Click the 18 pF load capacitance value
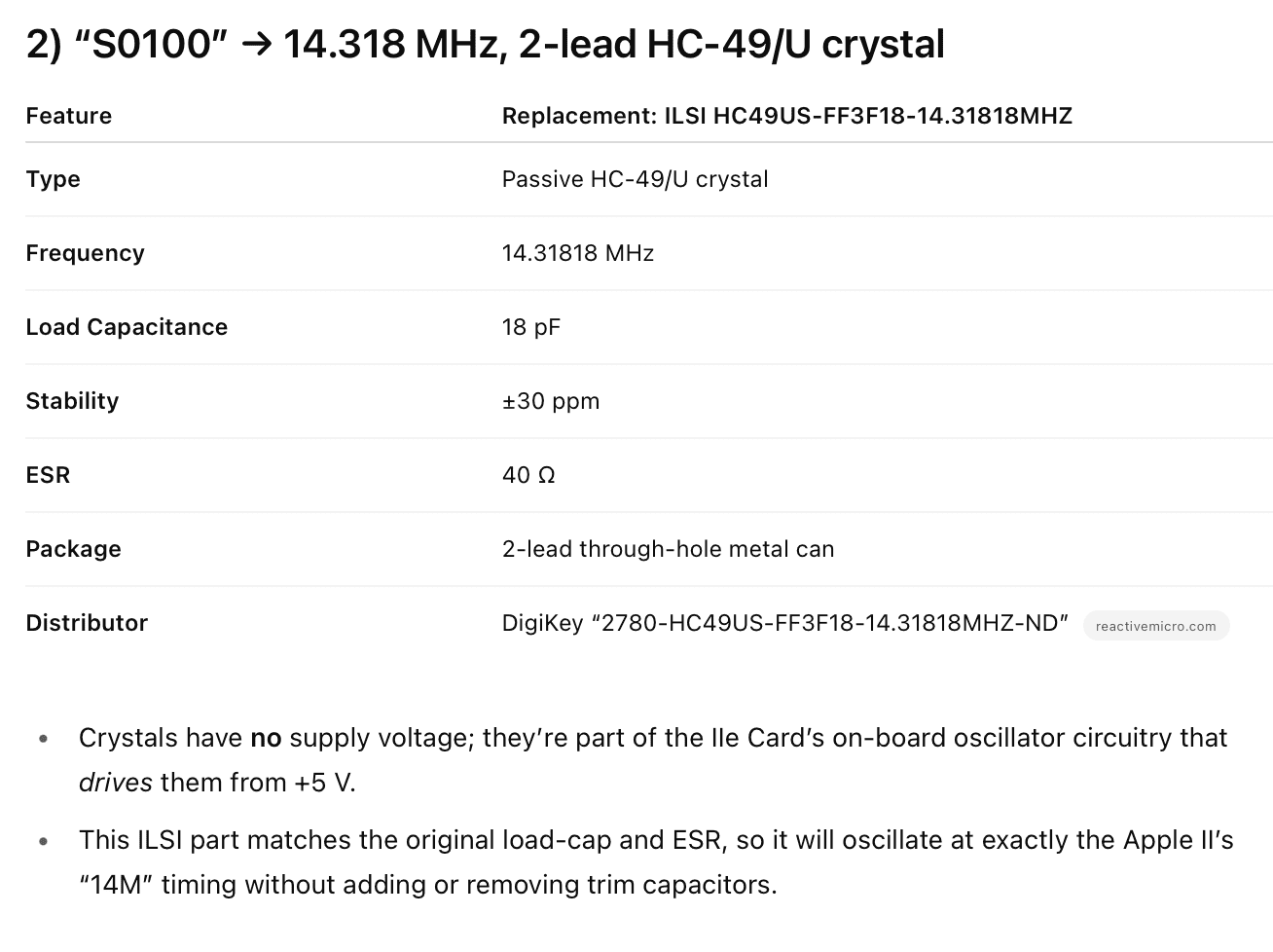This screenshot has height=952, width=1273. pyautogui.click(x=531, y=327)
